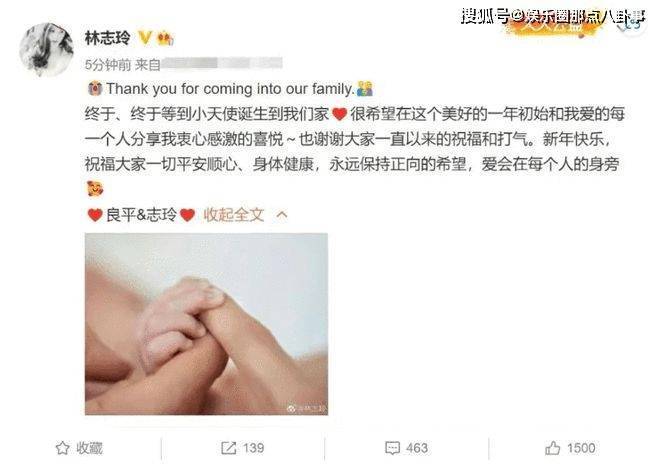
Task: Open the repost count 139
Action: [253, 448]
